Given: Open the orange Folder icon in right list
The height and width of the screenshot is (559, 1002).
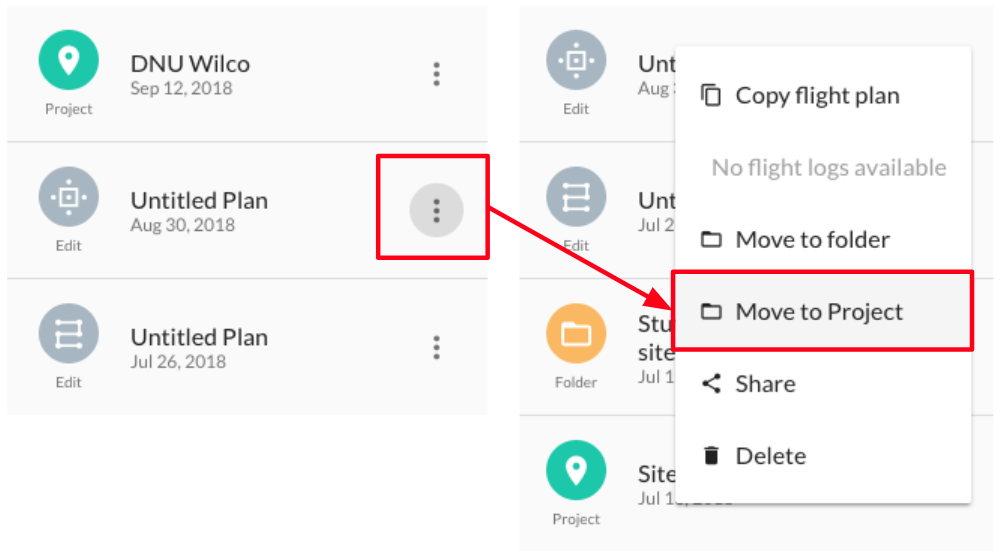Looking at the screenshot, I should coord(576,333).
